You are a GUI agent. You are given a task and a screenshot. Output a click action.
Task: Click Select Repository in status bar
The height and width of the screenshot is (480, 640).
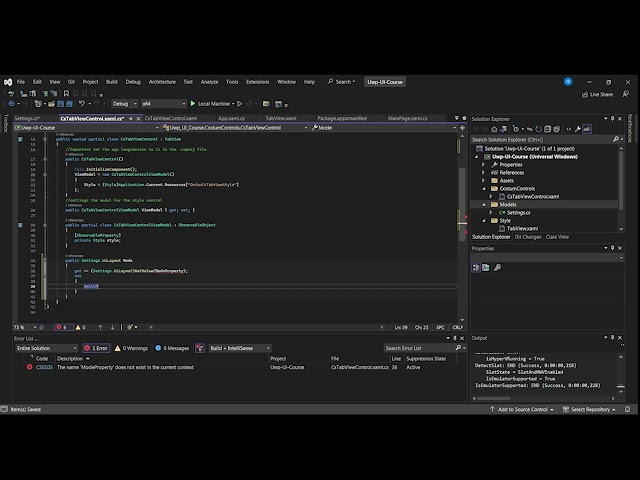[589, 409]
